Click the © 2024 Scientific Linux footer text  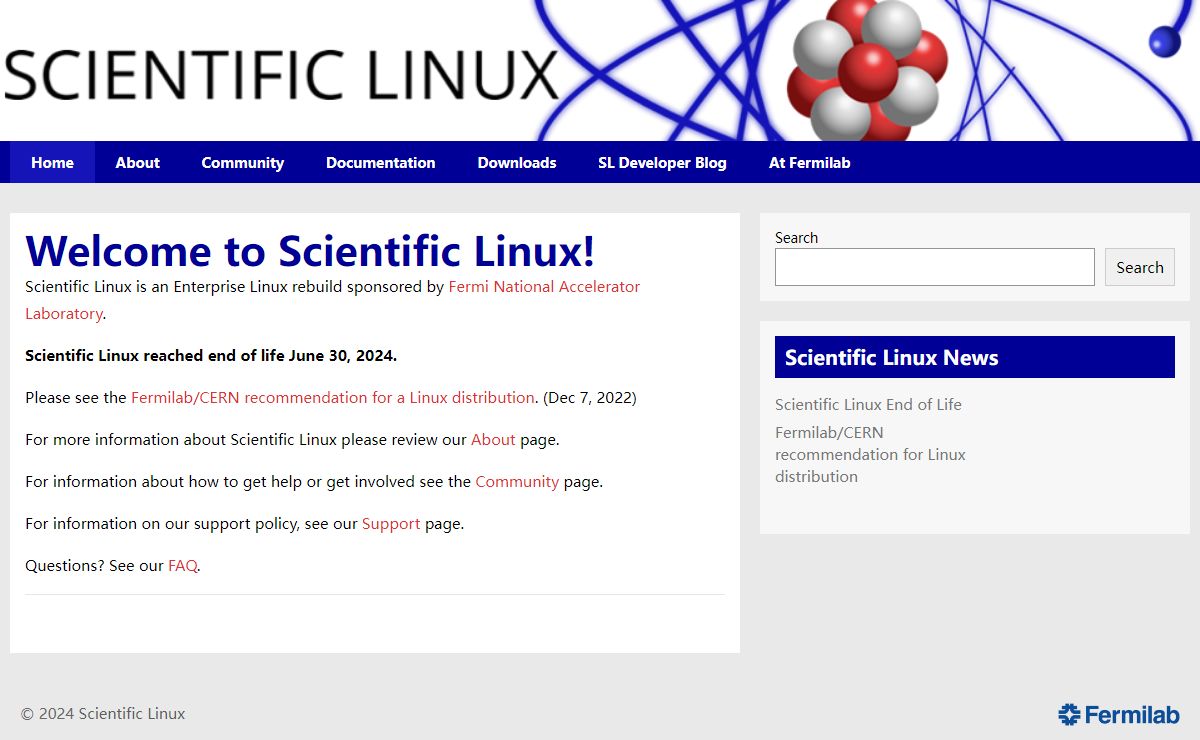pyautogui.click(x=103, y=713)
